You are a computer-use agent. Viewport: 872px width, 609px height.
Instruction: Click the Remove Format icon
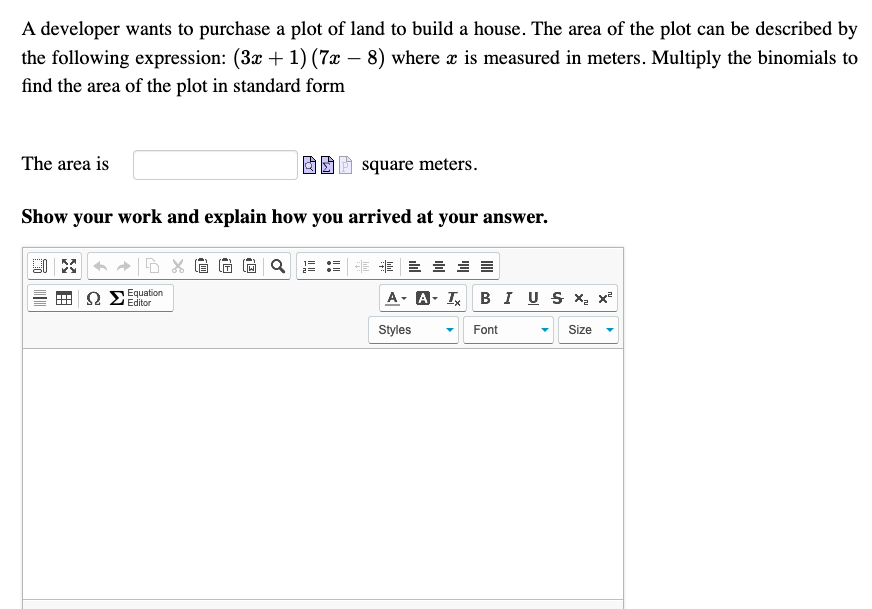454,299
